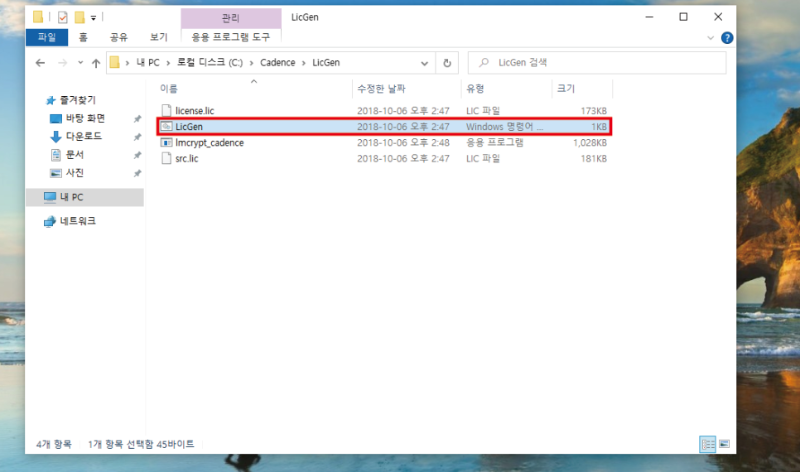Switch to details view in status bar
This screenshot has width=800, height=472.
pyautogui.click(x=707, y=444)
